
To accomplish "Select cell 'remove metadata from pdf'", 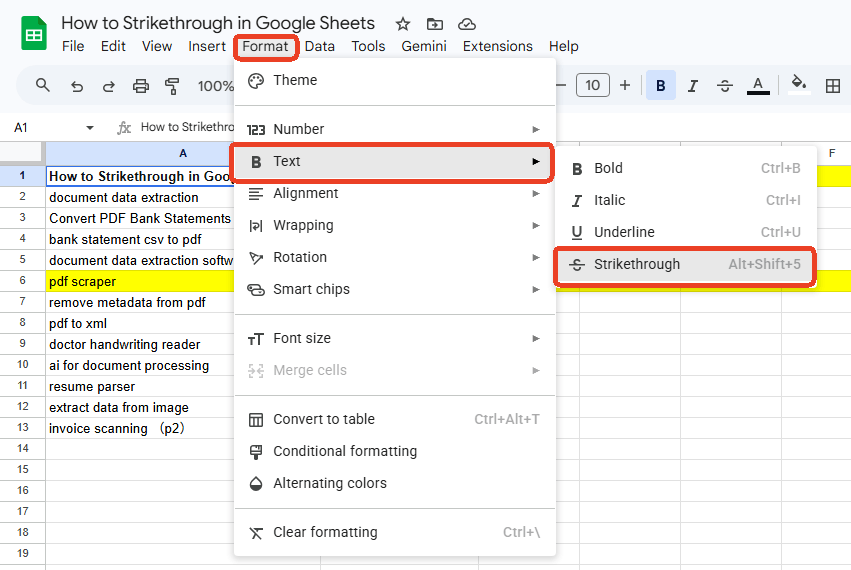I will pyautogui.click(x=140, y=302).
